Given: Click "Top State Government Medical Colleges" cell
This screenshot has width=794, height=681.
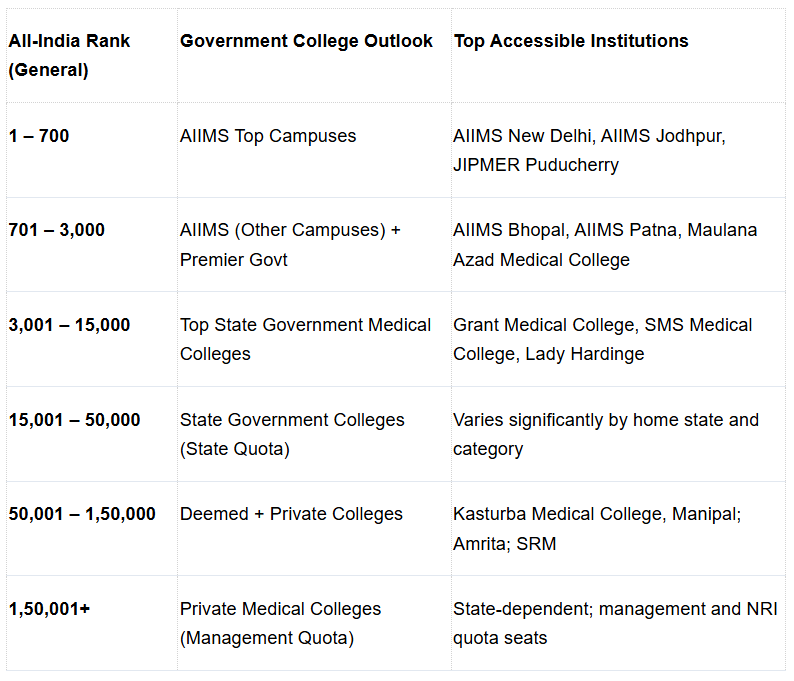Looking at the screenshot, I should point(305,339).
